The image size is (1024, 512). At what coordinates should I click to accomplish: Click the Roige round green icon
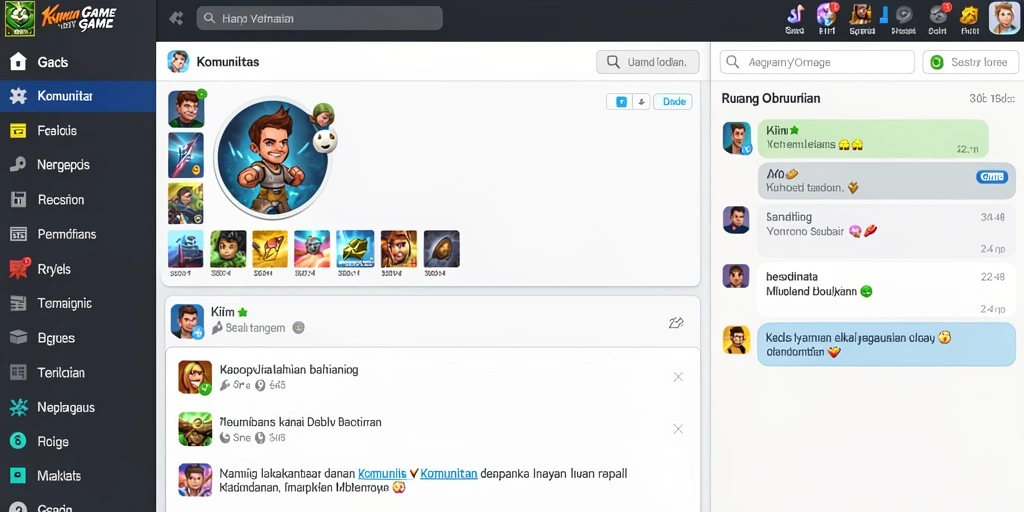[18, 441]
